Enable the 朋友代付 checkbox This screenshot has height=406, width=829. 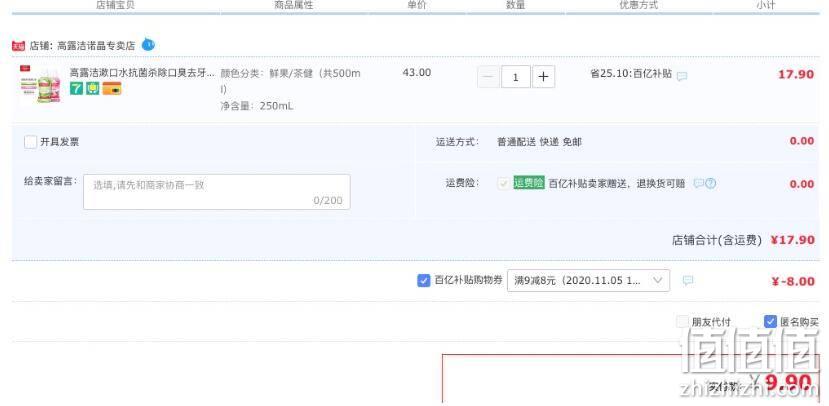683,321
